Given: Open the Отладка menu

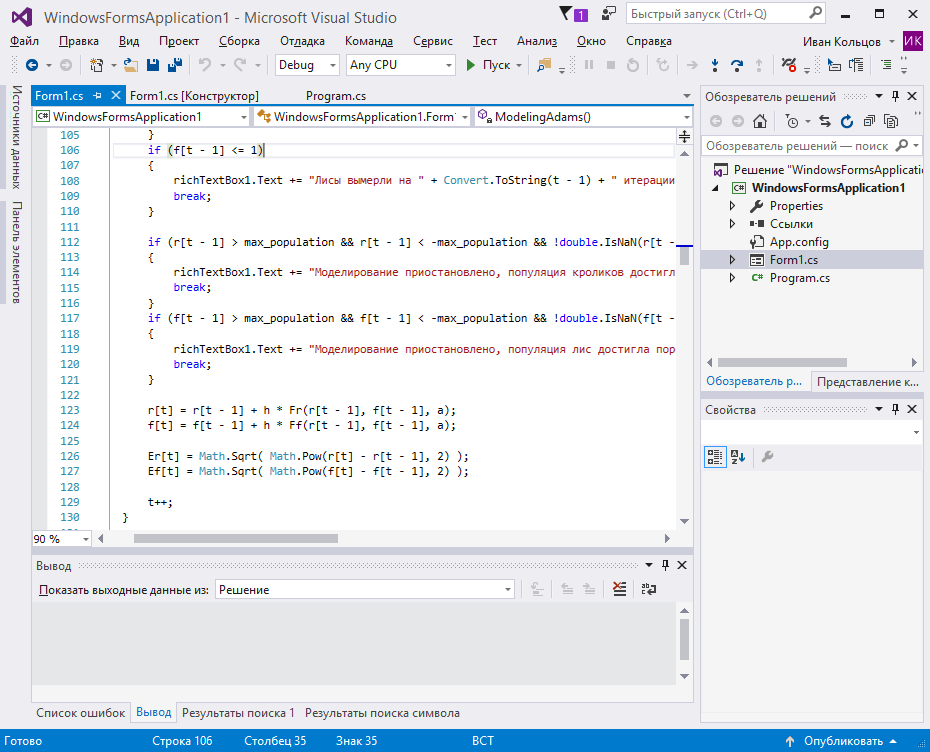Looking at the screenshot, I should coord(302,41).
